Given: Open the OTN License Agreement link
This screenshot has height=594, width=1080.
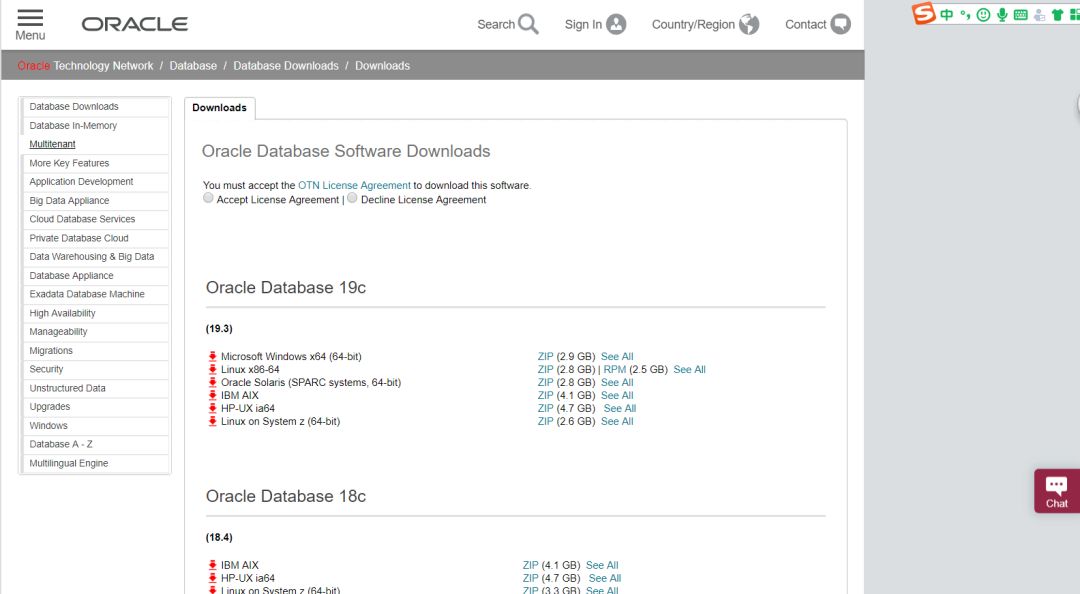Looking at the screenshot, I should tap(354, 185).
